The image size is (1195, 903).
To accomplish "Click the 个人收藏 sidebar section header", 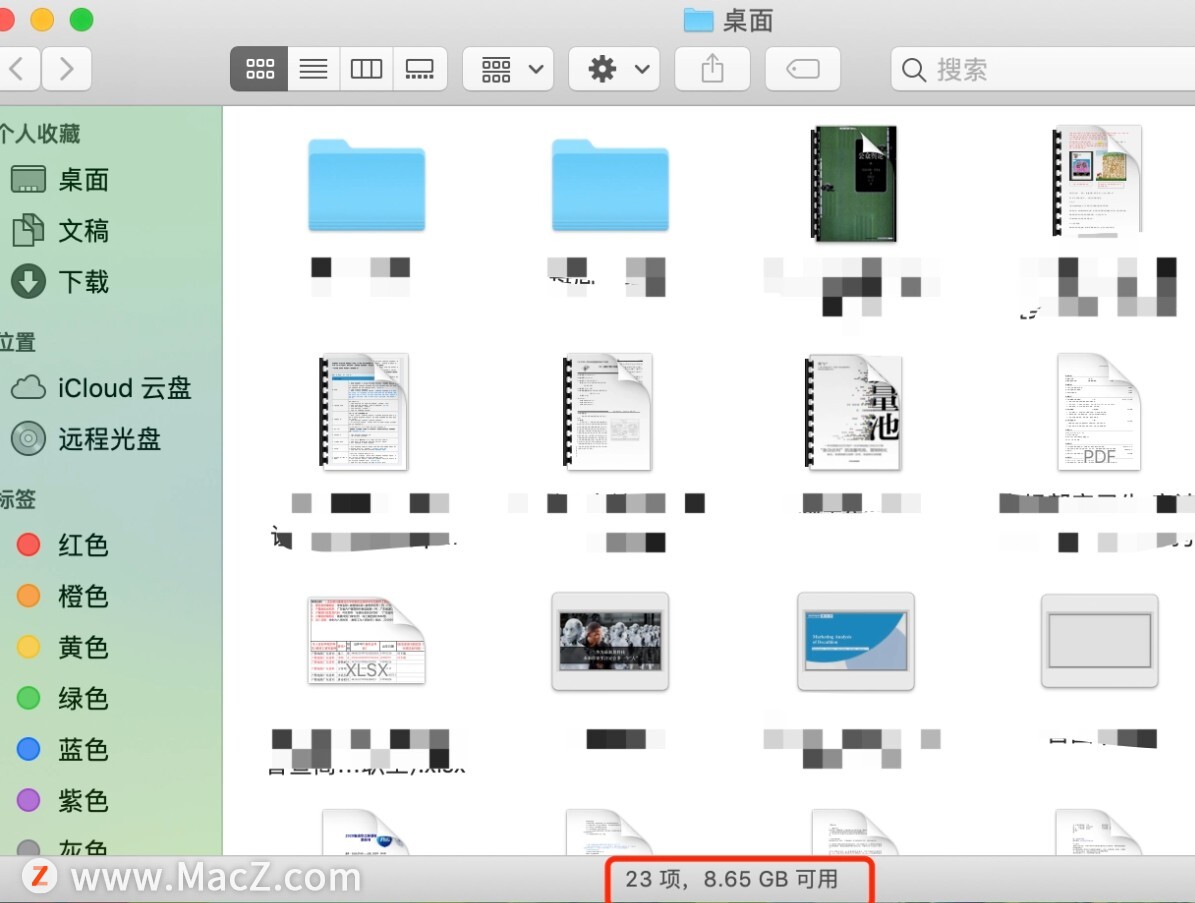I will (40, 134).
